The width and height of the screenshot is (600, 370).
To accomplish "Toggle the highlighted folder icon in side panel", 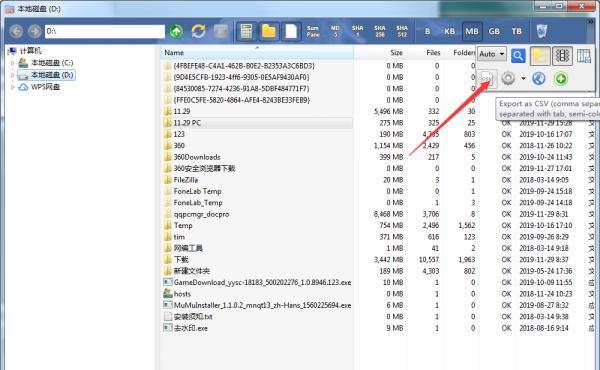I will pos(540,56).
